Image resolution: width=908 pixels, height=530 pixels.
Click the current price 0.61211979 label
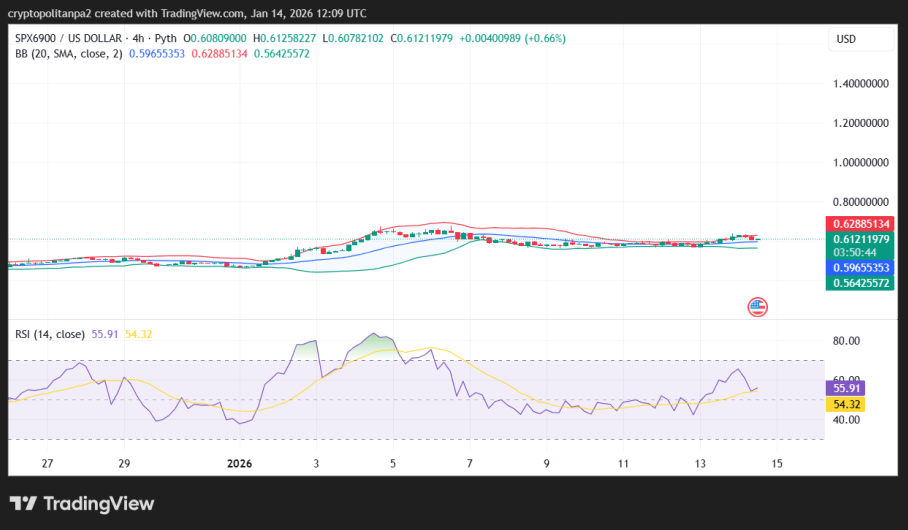(x=860, y=239)
